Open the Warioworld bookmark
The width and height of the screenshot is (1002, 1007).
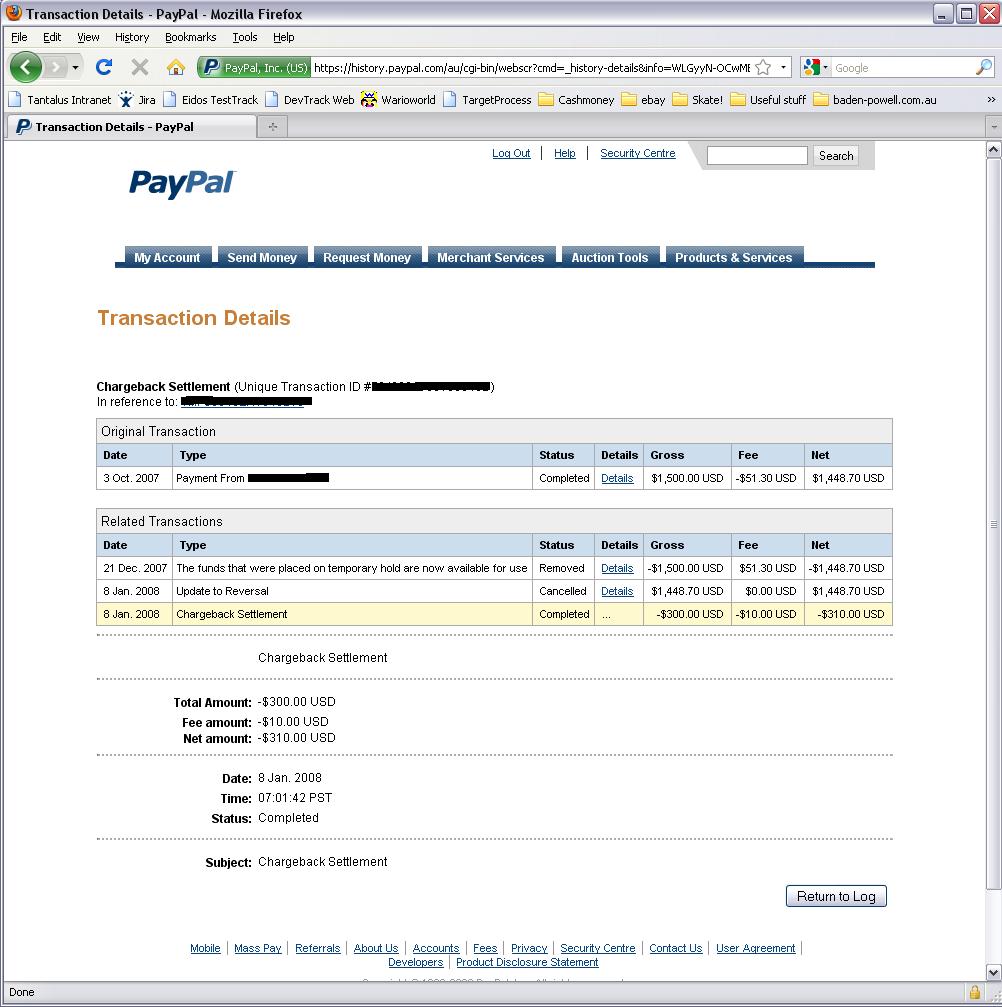tap(398, 100)
